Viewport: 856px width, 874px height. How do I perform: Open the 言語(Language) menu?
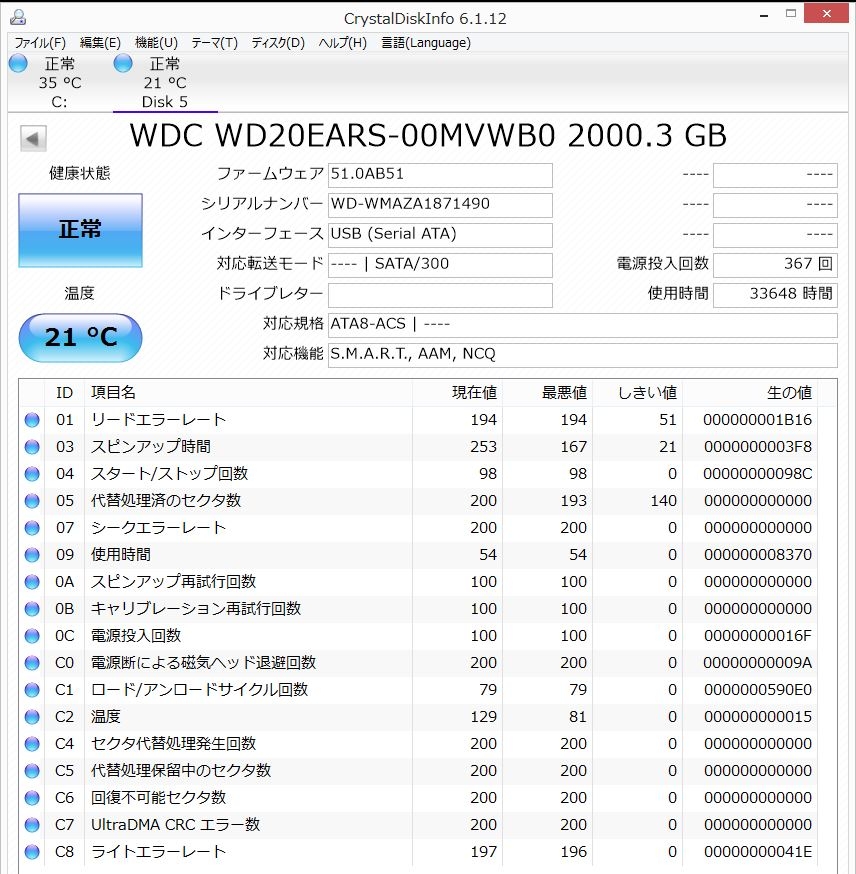[426, 43]
